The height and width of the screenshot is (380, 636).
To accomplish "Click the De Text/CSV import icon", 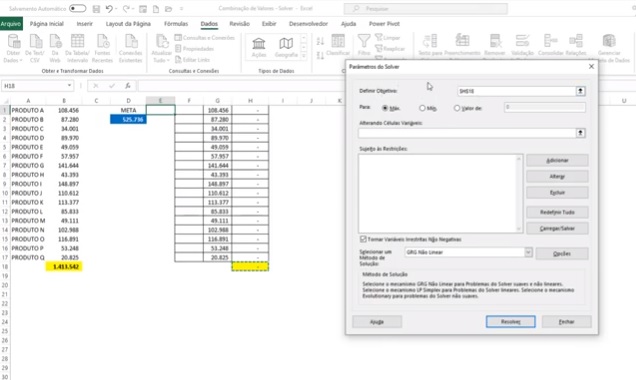I will (35, 42).
